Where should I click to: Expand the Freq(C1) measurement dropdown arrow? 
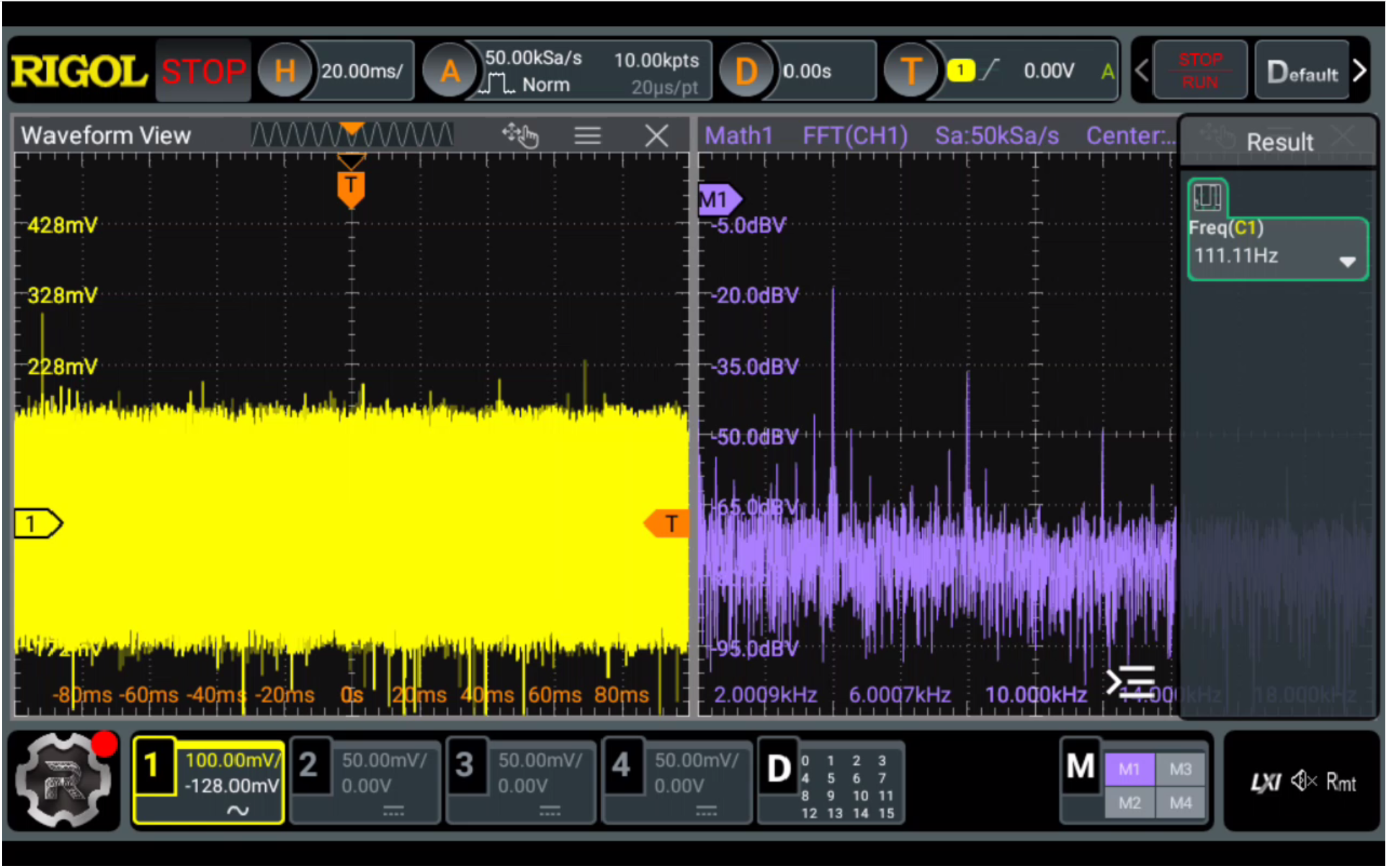(1346, 261)
